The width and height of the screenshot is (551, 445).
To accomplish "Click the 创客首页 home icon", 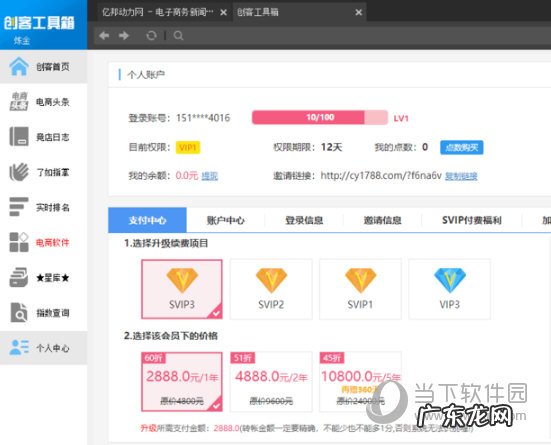I will point(19,66).
